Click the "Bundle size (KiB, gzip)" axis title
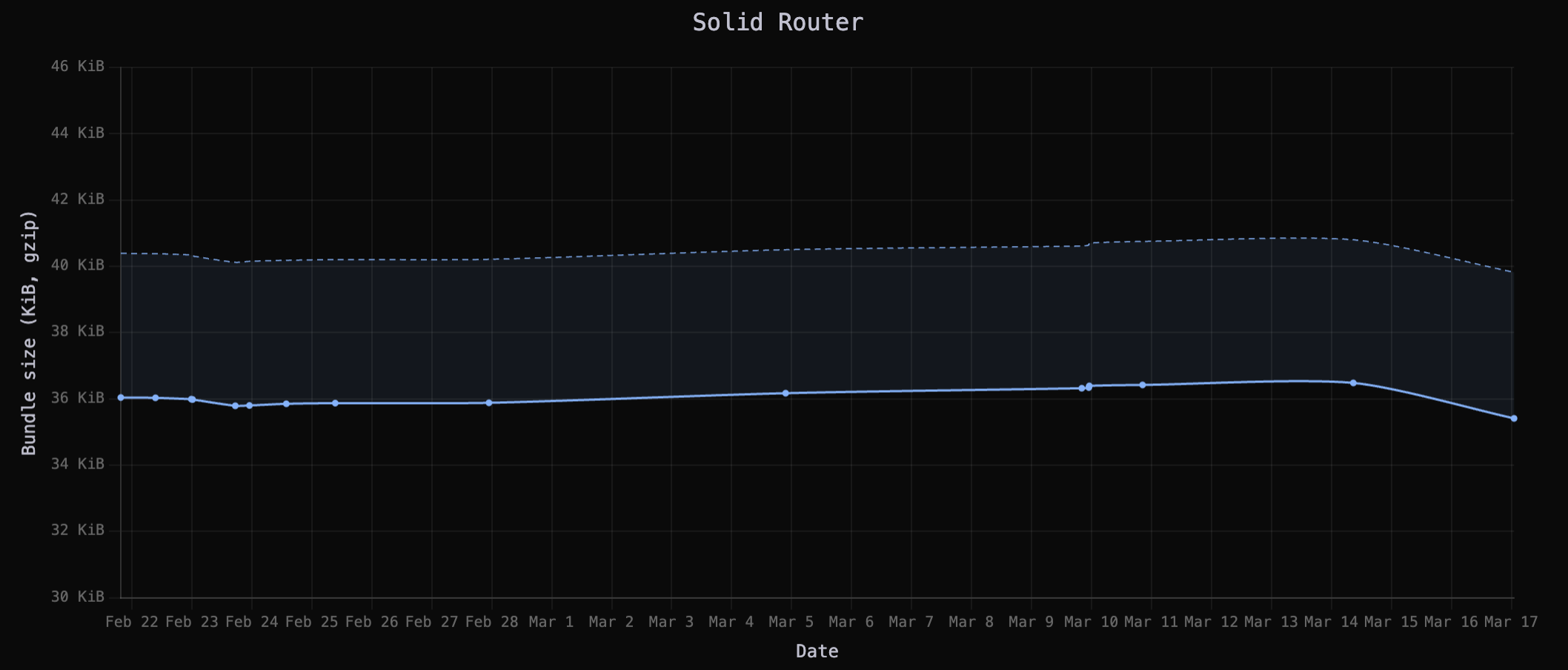The width and height of the screenshot is (1568, 670). tap(29, 333)
